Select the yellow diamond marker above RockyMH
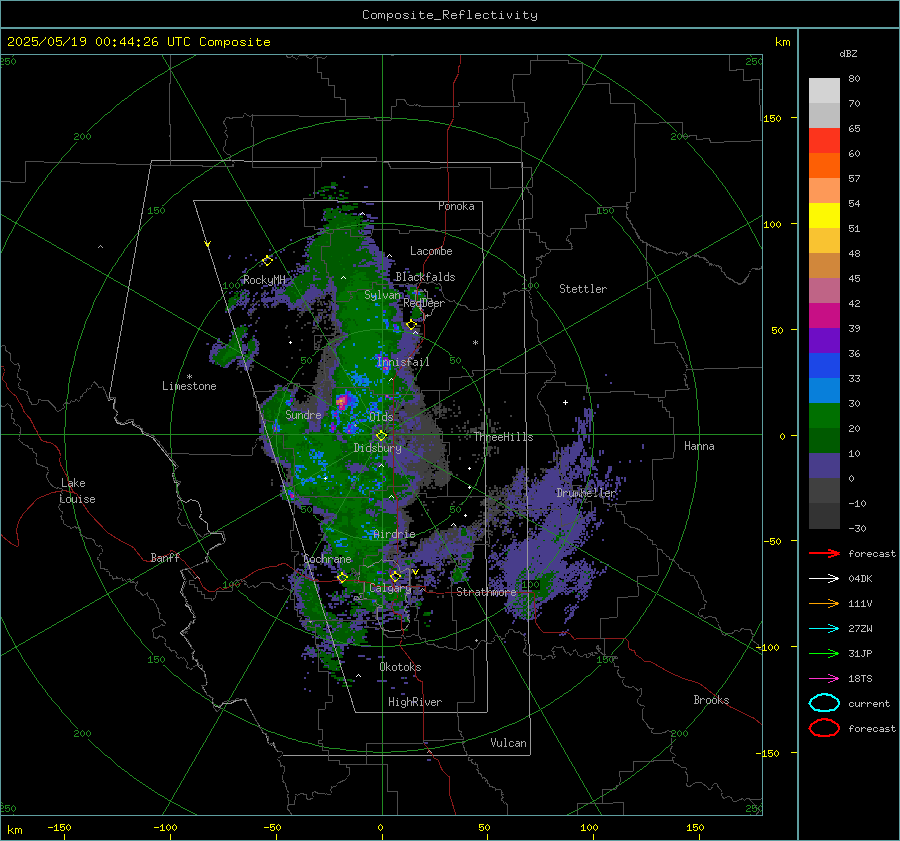The image size is (900, 841). pos(267,261)
